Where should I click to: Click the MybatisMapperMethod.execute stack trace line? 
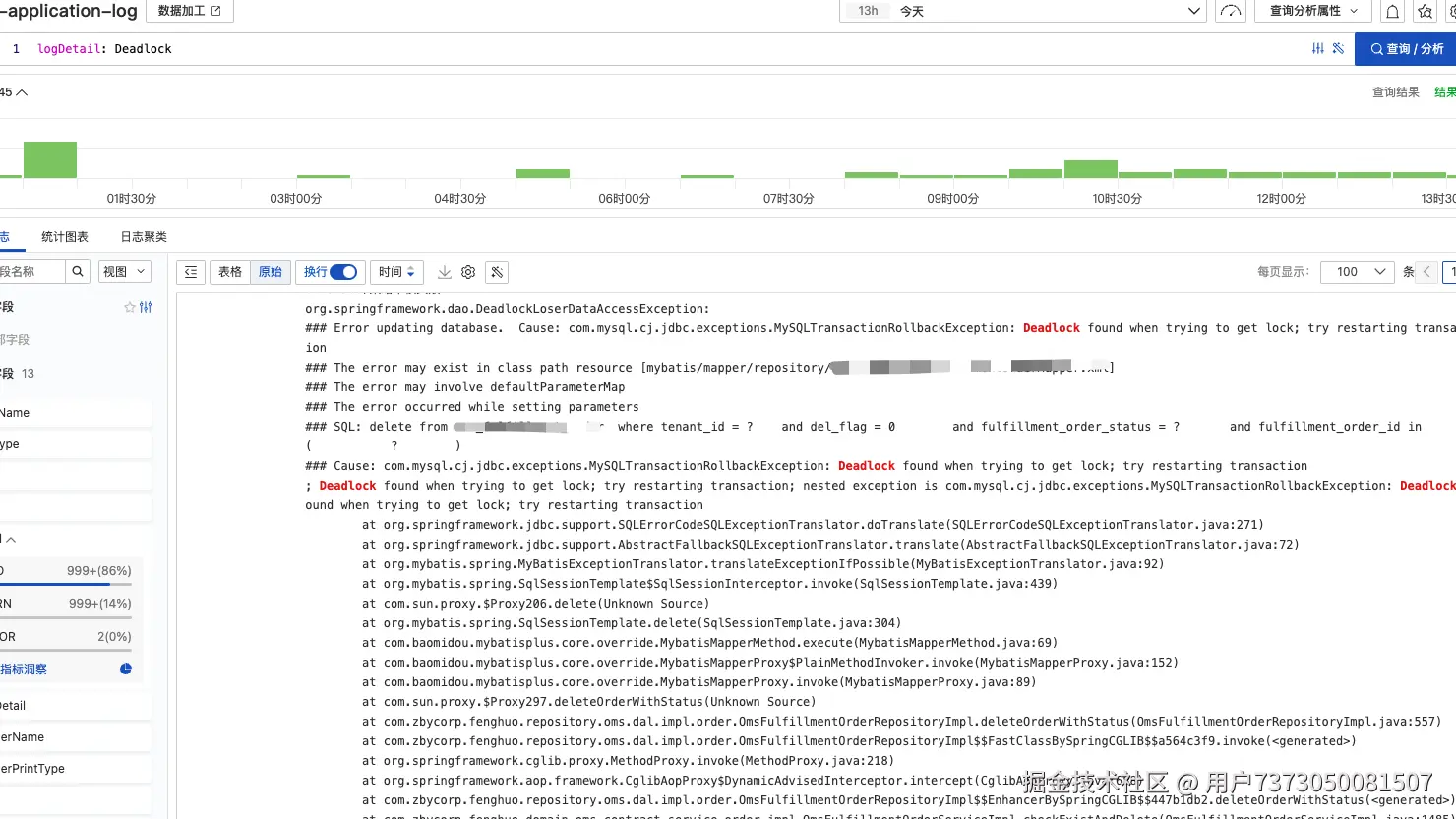pos(709,643)
